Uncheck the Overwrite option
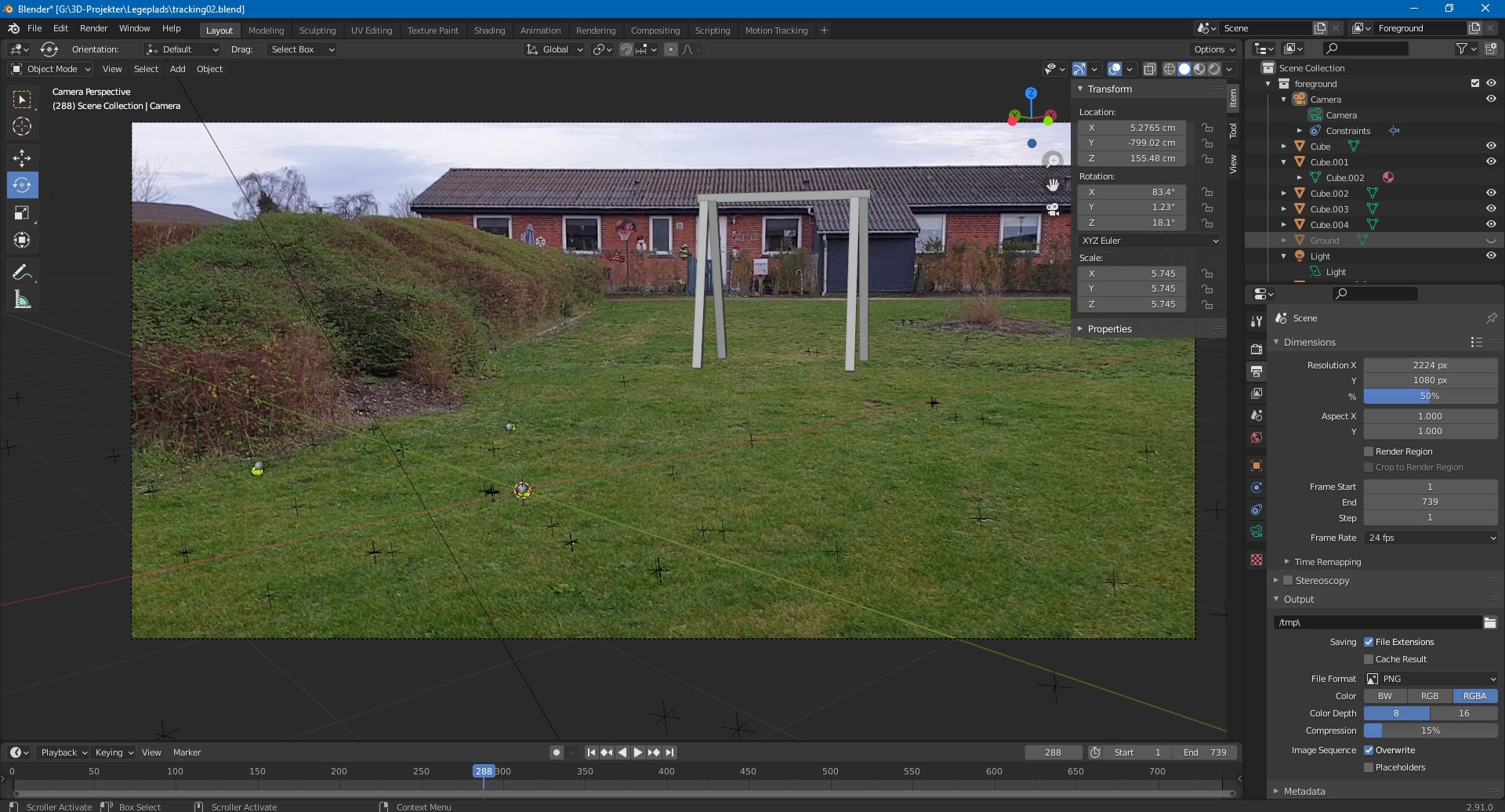The width and height of the screenshot is (1505, 812). click(1369, 750)
